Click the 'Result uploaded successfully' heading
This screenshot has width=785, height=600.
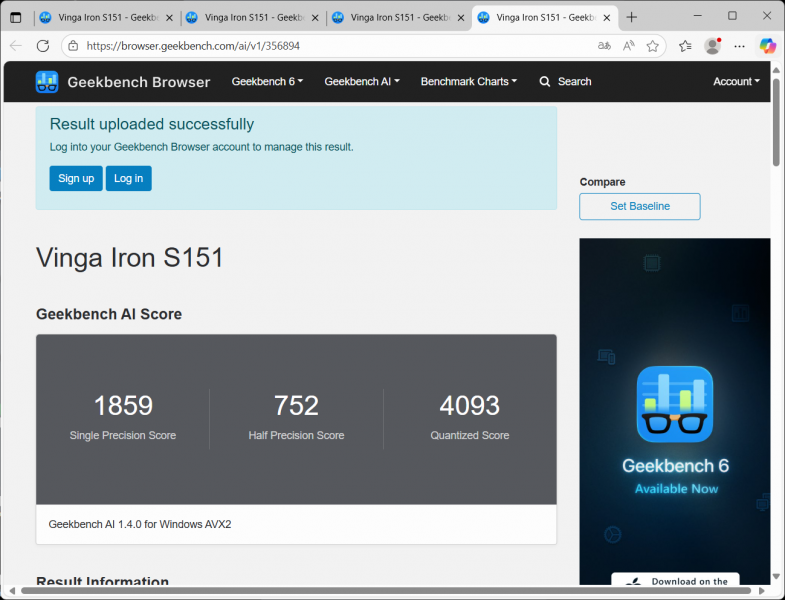[152, 124]
